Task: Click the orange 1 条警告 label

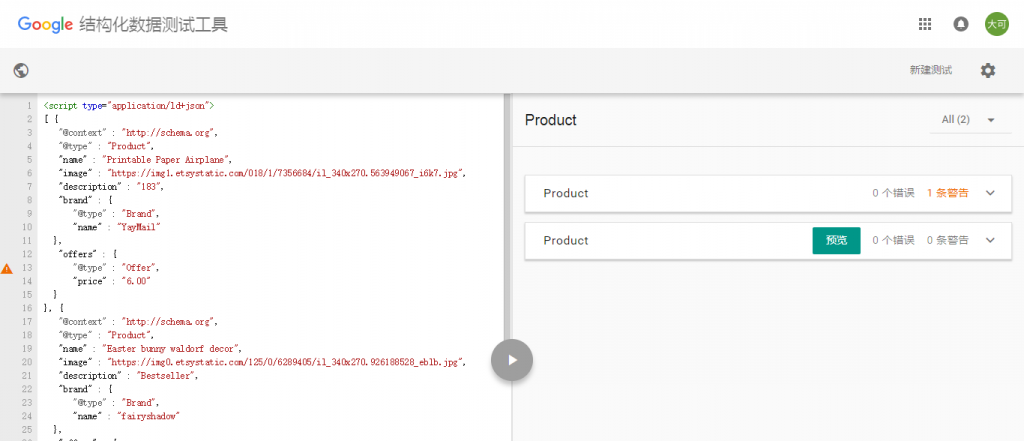Action: (946, 193)
